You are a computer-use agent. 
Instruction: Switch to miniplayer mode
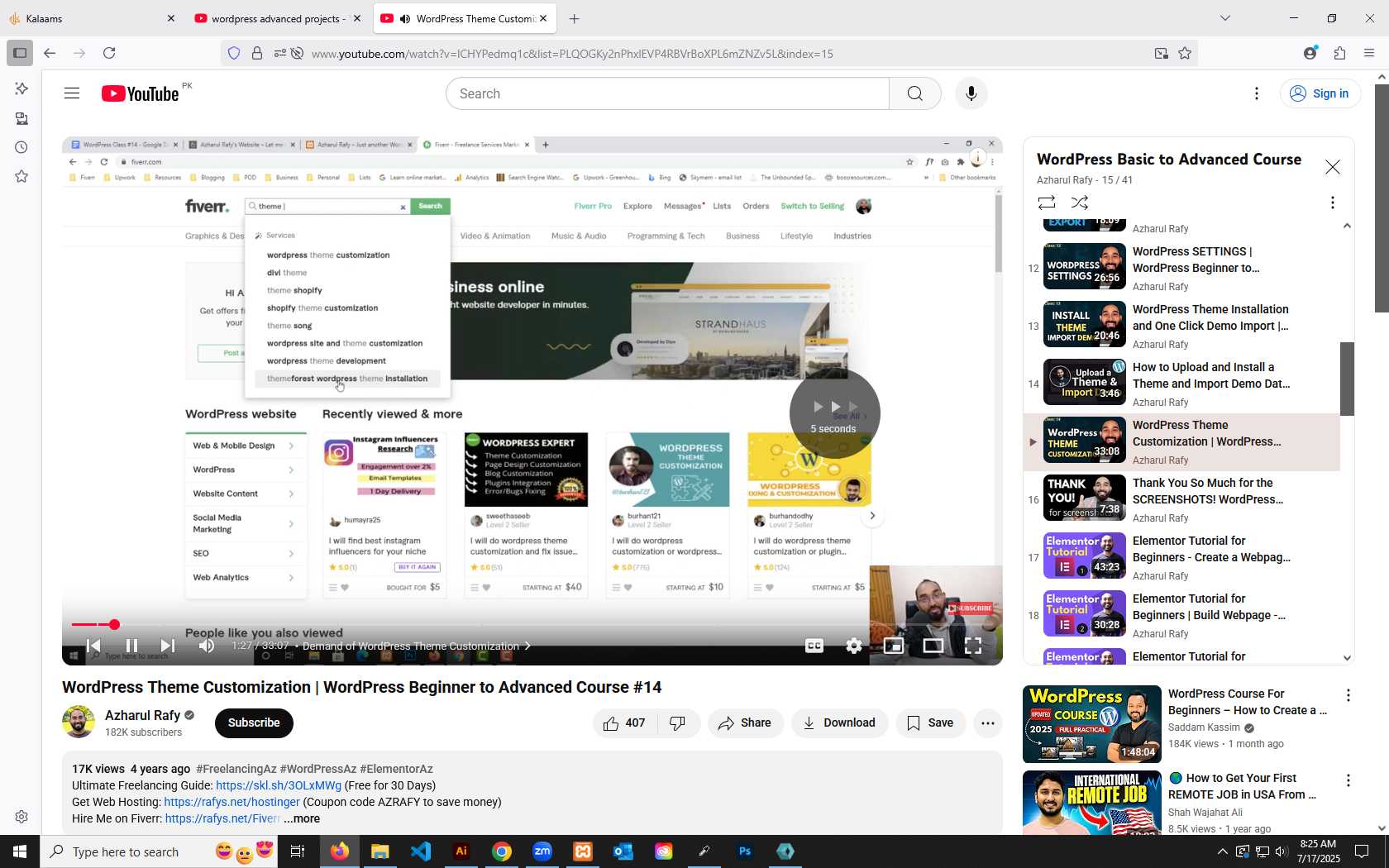pos(894,646)
